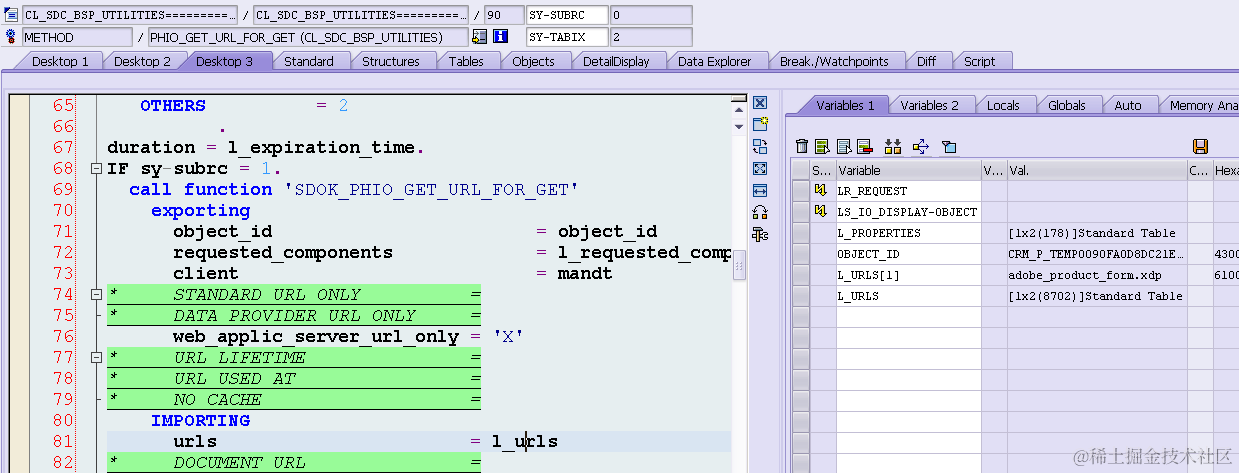Image resolution: width=1239 pixels, height=473 pixels.
Task: Click the navigate-to-source icon after PHIO_GET_URL_FOR_GET
Action: pyautogui.click(x=479, y=37)
